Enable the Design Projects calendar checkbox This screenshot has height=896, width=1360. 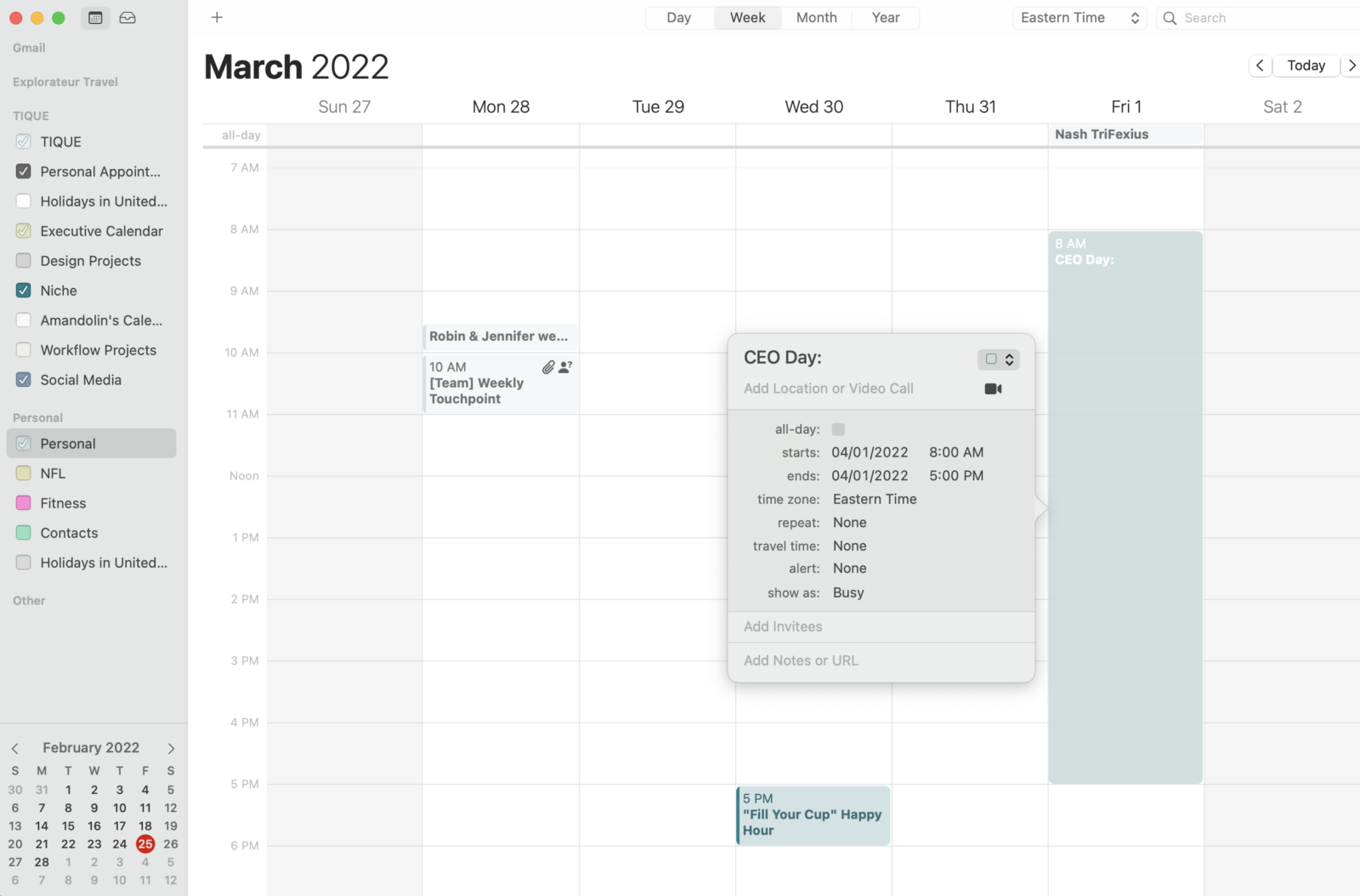23,260
